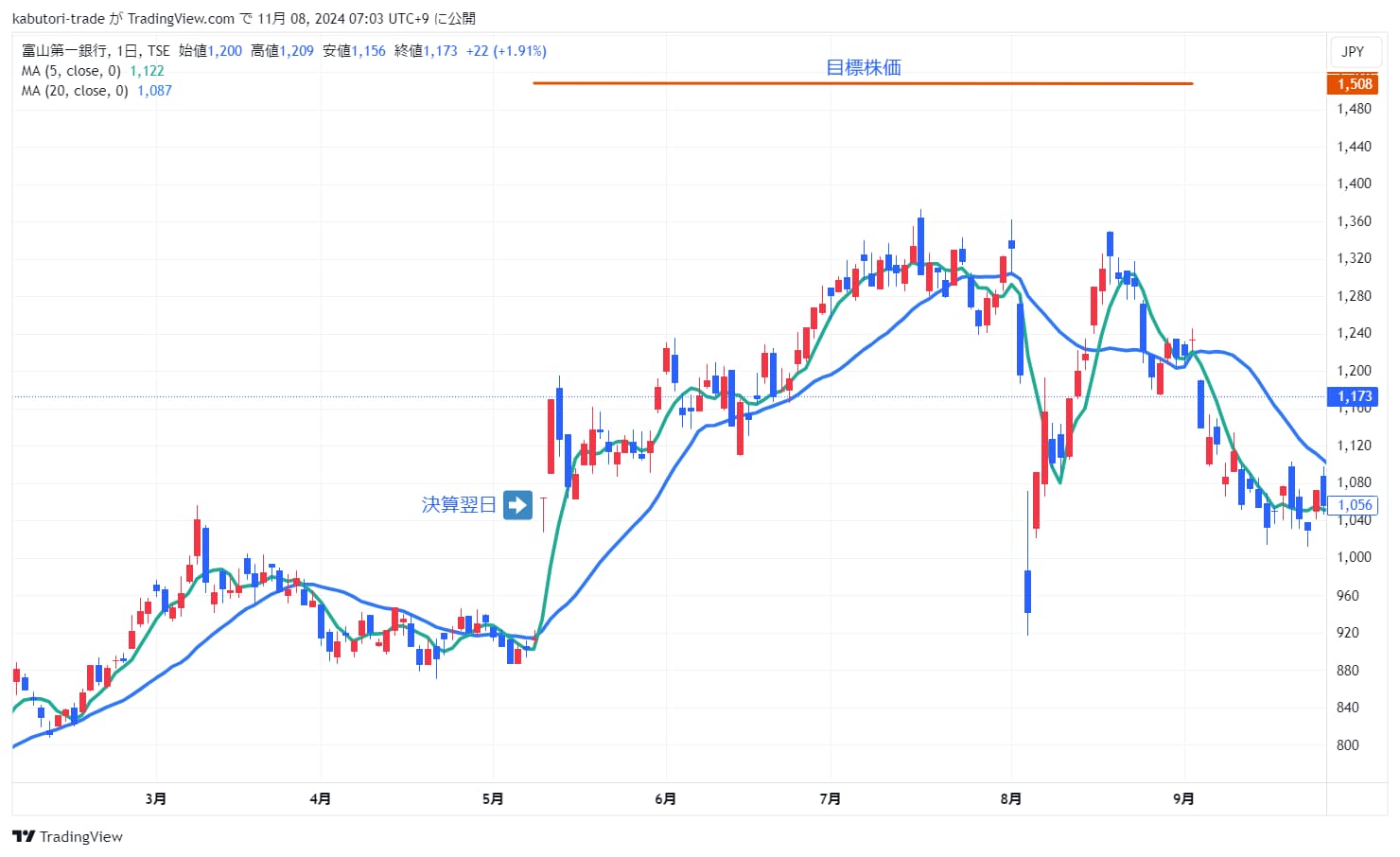The width and height of the screenshot is (1400, 857).
Task: Click the 高値1,209 high value
Action: click(x=282, y=51)
